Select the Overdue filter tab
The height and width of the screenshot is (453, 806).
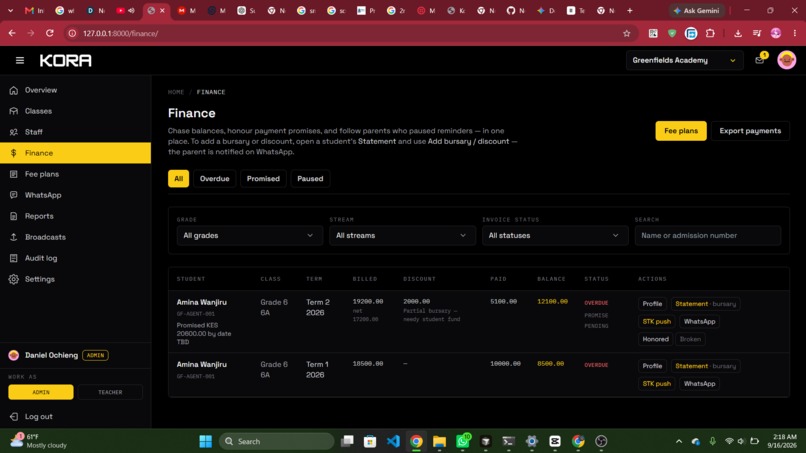[214, 178]
